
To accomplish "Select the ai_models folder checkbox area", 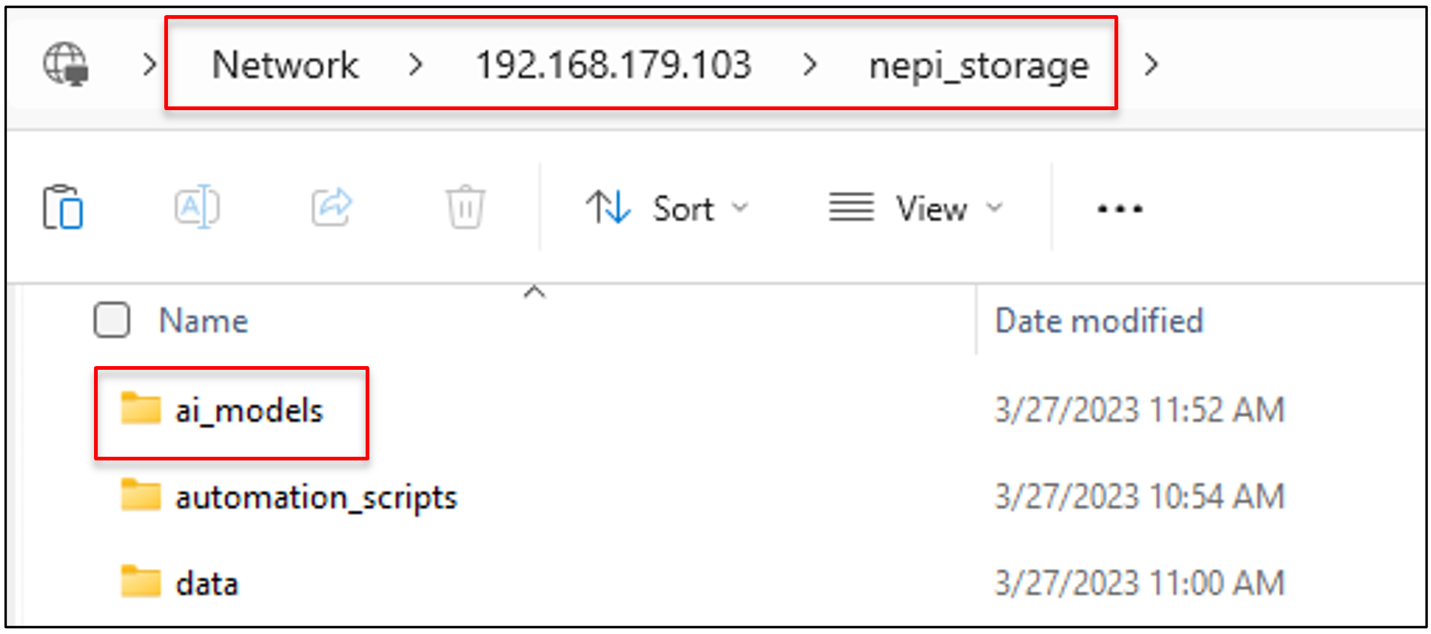I will (112, 409).
